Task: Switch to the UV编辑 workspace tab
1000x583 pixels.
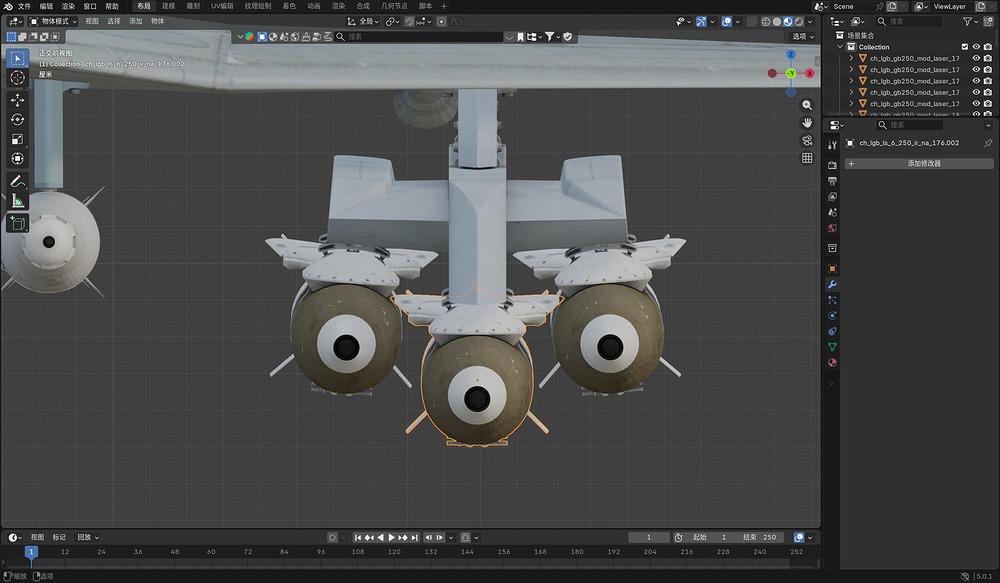Action: click(x=221, y=6)
